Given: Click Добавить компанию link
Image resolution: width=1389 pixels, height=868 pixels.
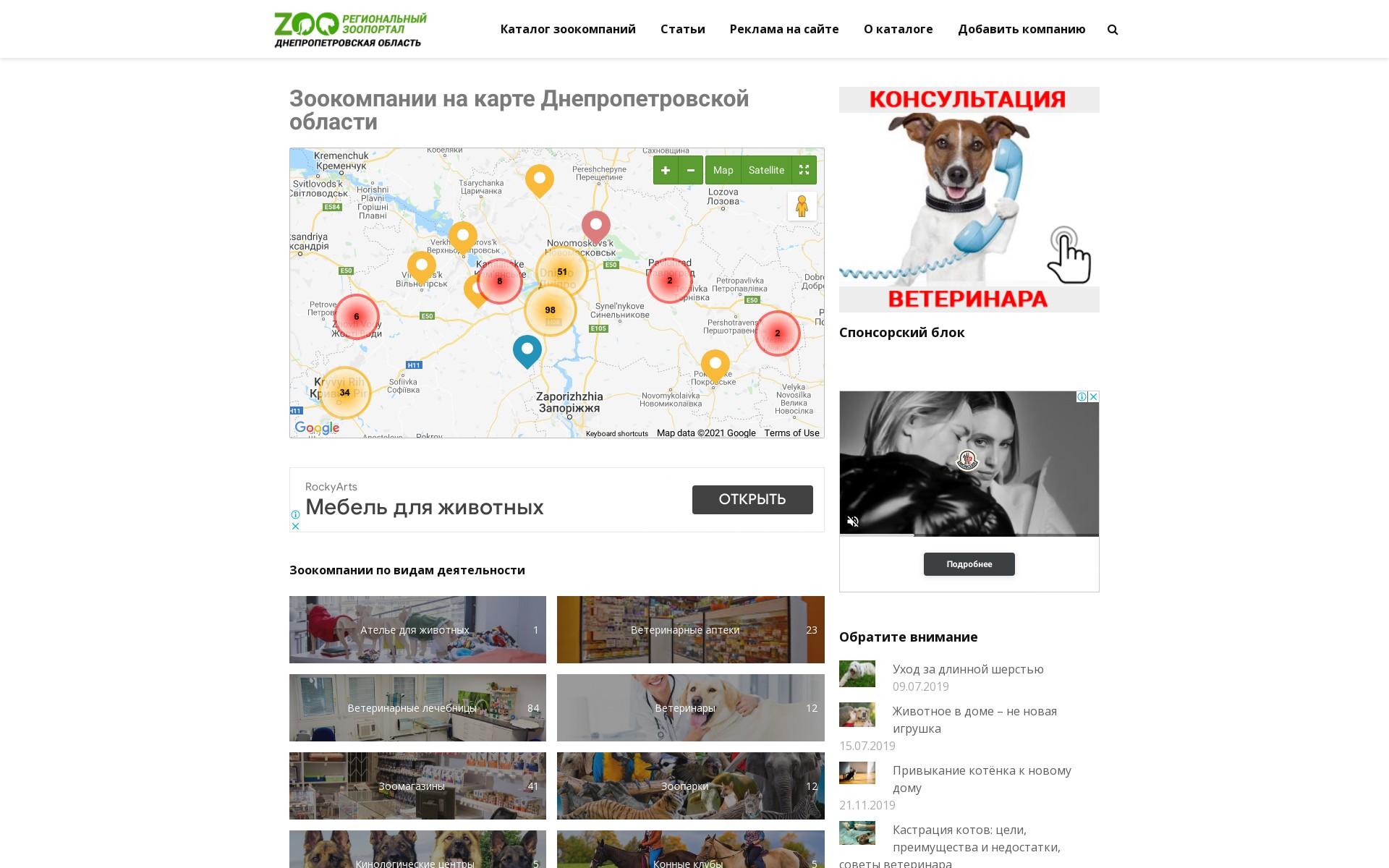Looking at the screenshot, I should 1021,29.
